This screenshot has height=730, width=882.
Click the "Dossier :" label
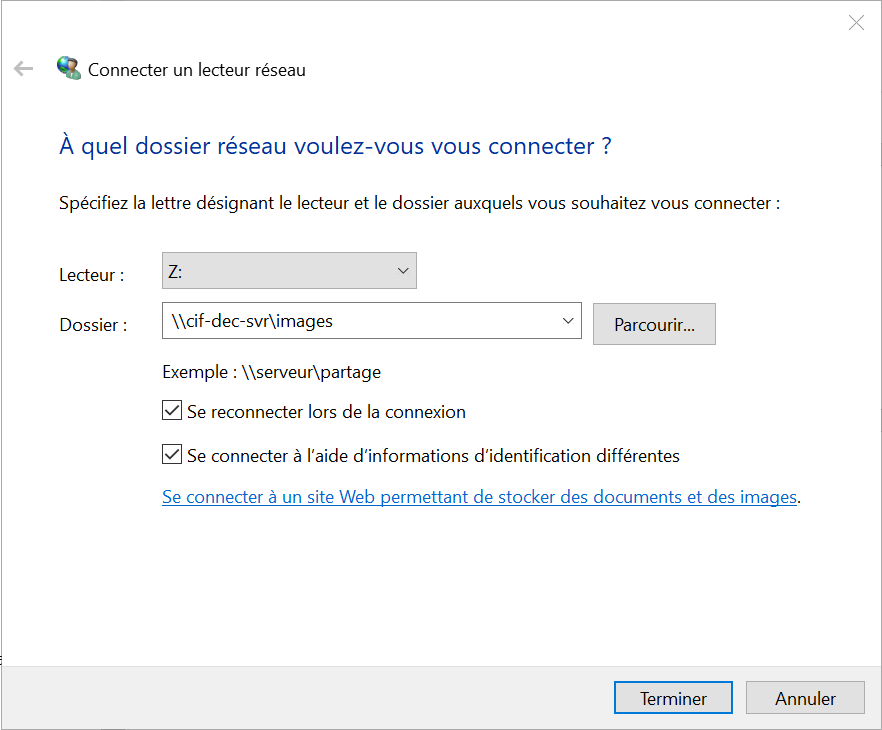93,325
